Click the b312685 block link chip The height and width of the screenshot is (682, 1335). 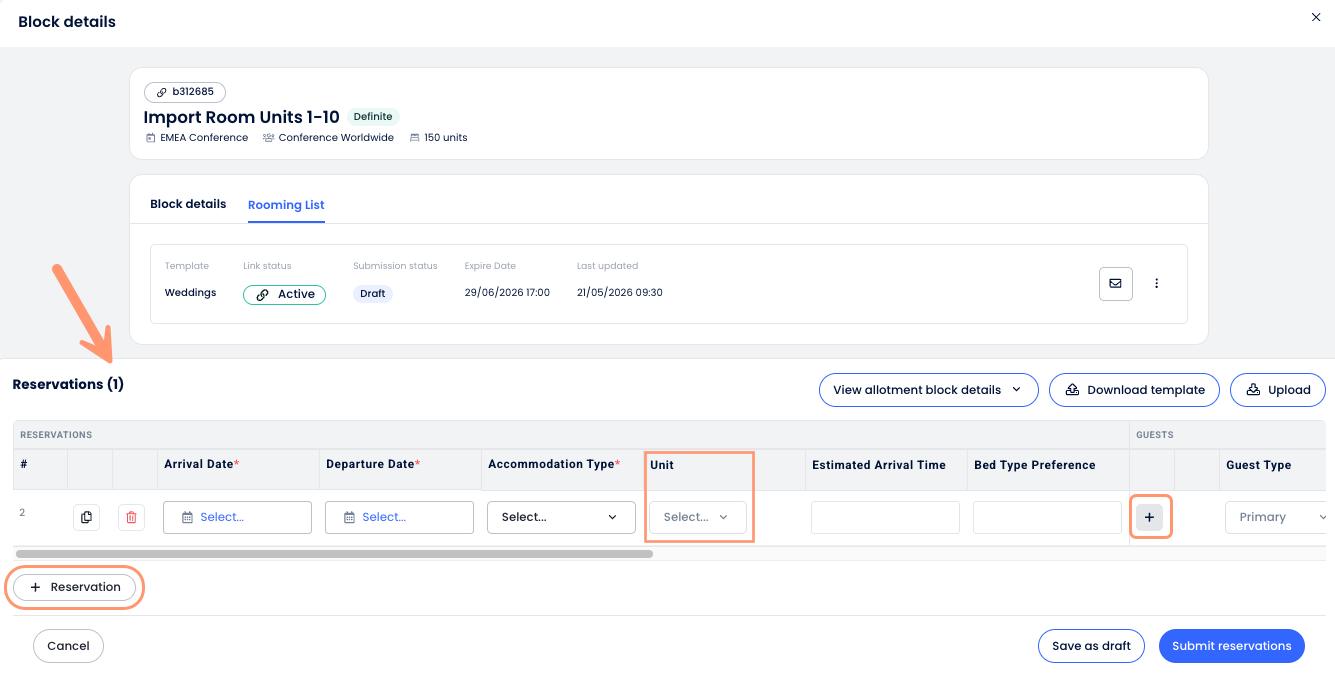[x=185, y=92]
